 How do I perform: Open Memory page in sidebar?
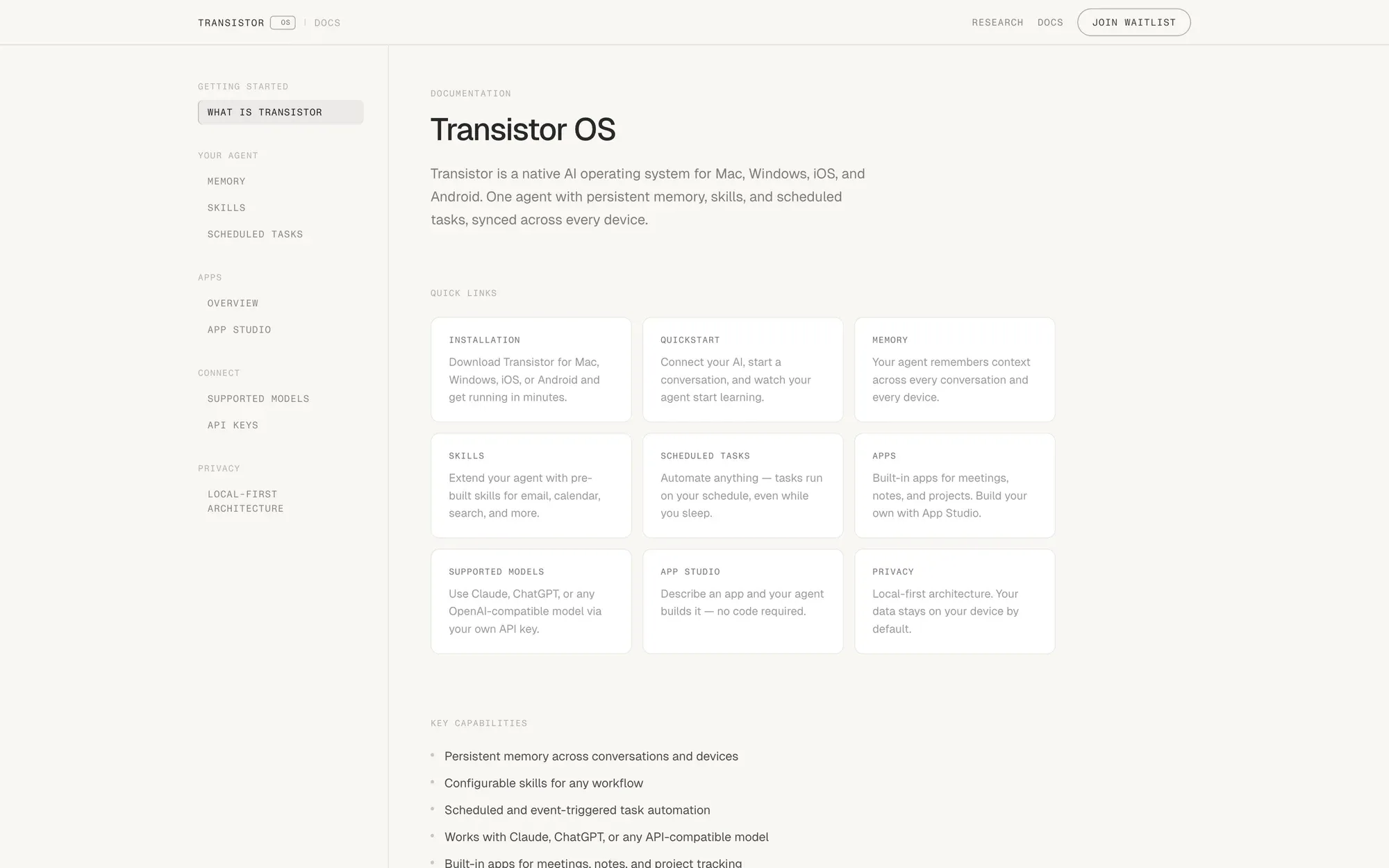226,181
